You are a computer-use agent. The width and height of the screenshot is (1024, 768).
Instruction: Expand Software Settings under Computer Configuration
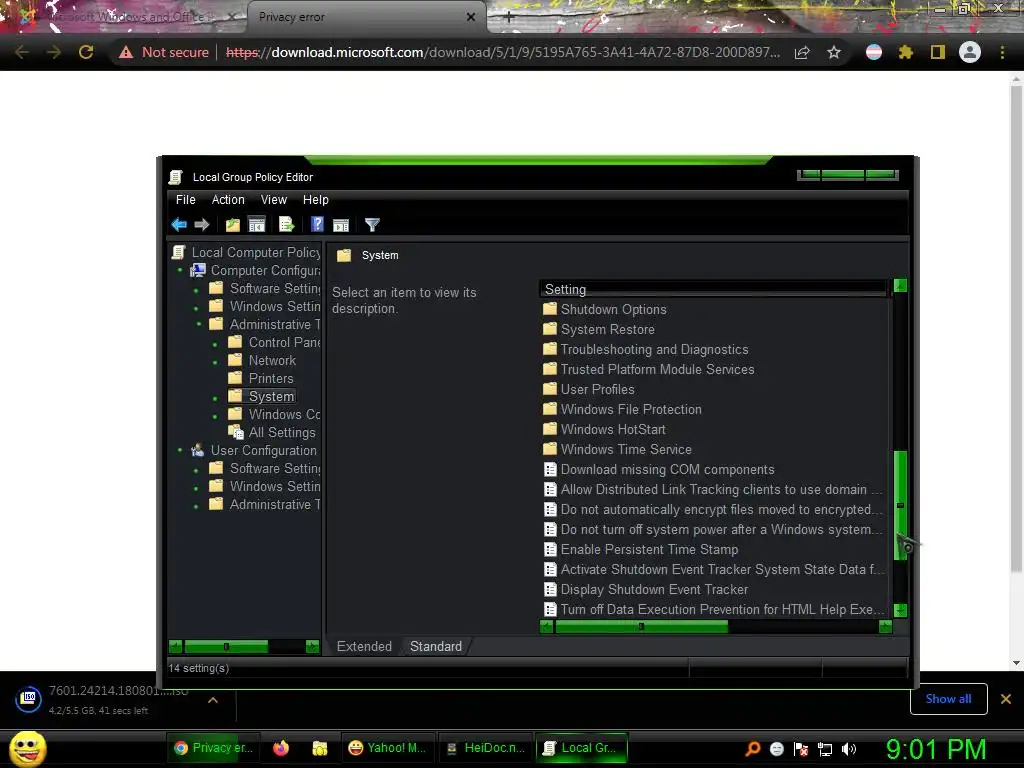pyautogui.click(x=196, y=290)
